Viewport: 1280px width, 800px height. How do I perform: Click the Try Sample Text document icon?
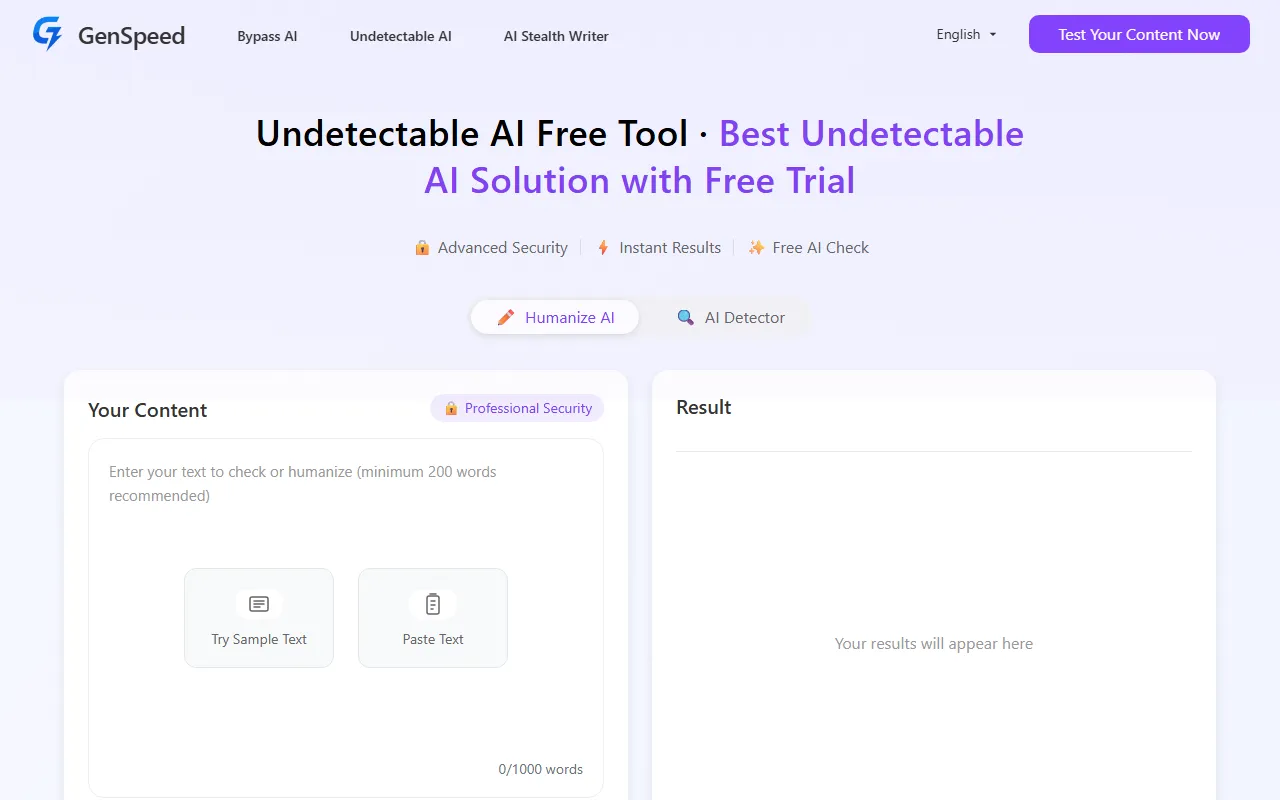point(259,604)
